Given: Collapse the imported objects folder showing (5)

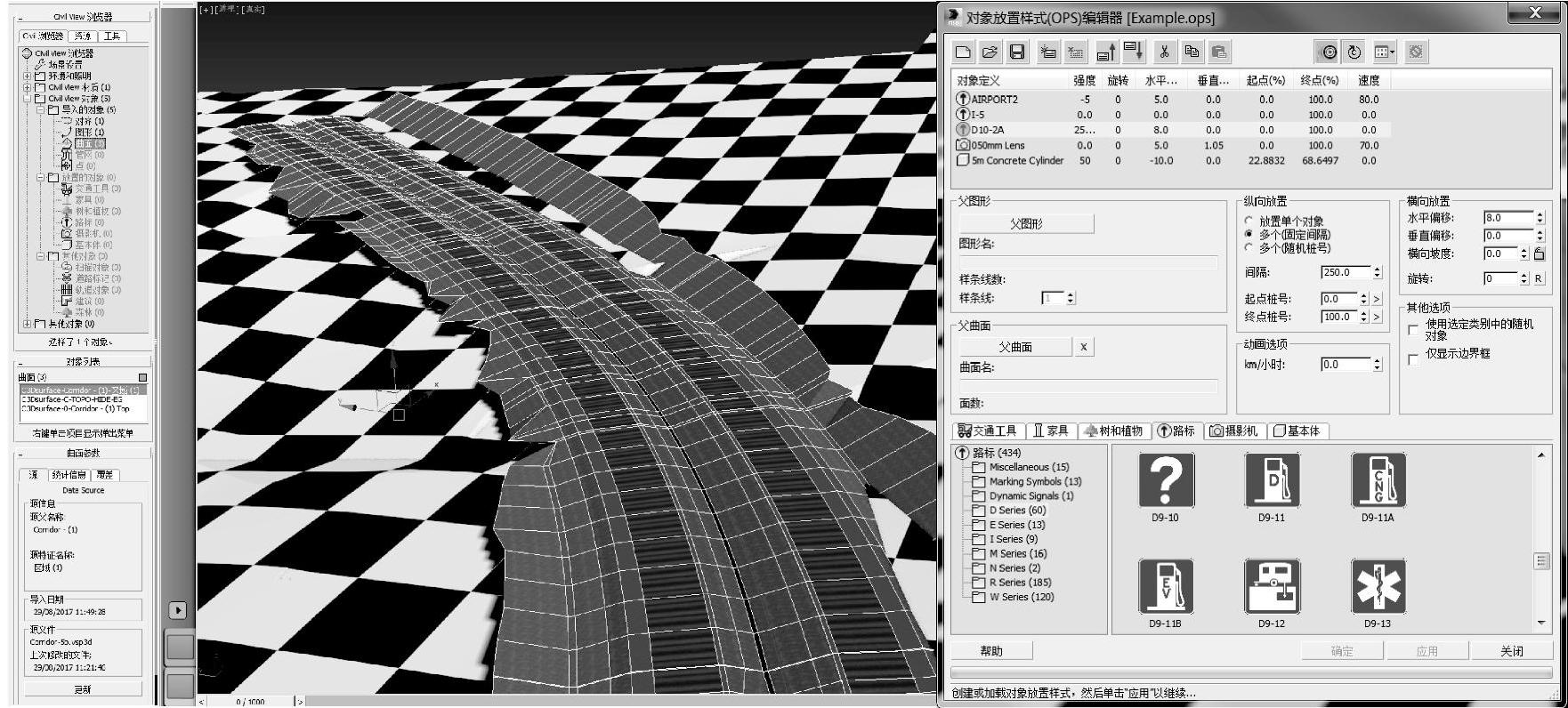Looking at the screenshot, I should coord(40,110).
